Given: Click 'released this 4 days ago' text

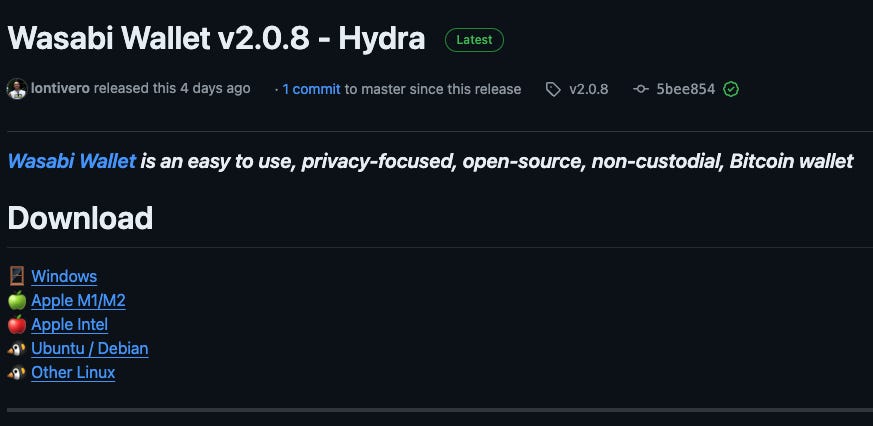Looking at the screenshot, I should click(x=172, y=89).
